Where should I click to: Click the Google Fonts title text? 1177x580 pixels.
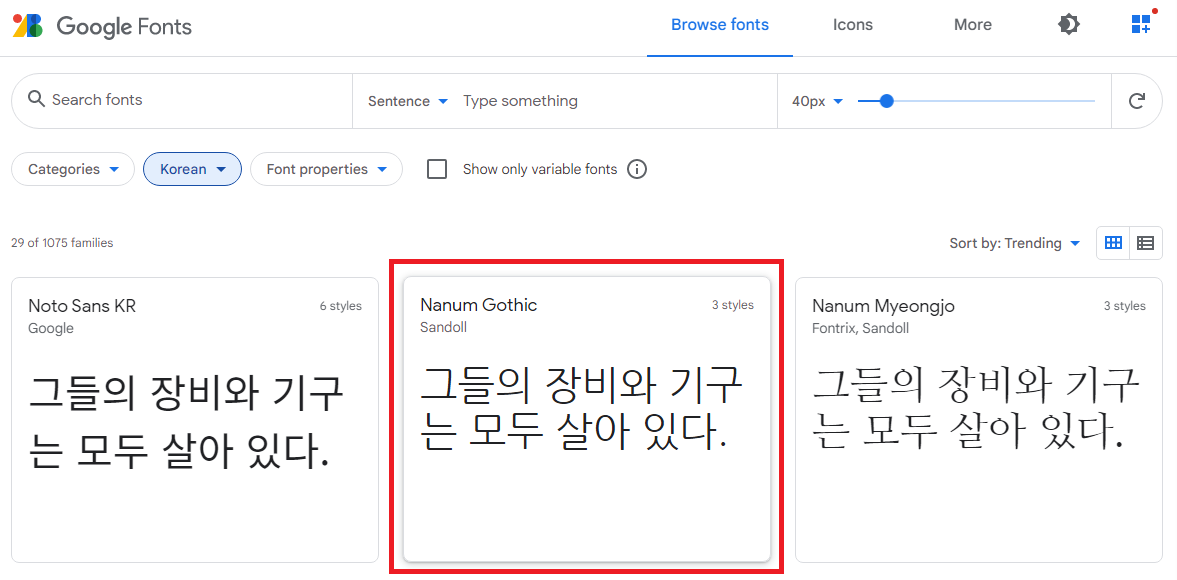(x=125, y=27)
